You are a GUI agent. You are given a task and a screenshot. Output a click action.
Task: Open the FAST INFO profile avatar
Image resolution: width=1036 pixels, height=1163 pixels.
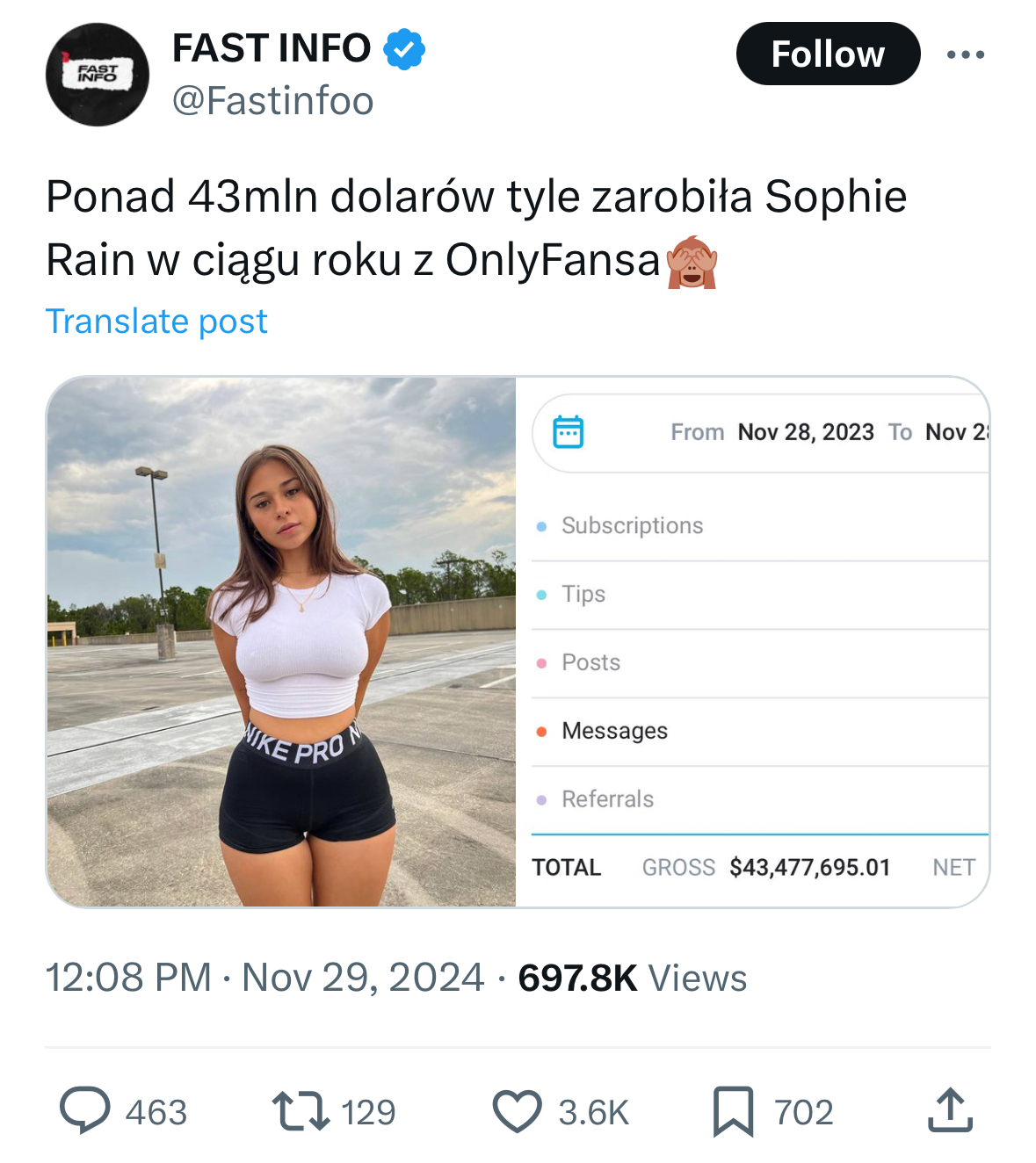(x=98, y=75)
